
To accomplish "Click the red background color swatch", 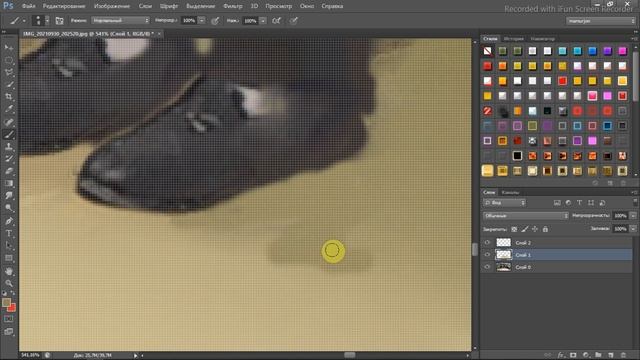I will pos(12,308).
